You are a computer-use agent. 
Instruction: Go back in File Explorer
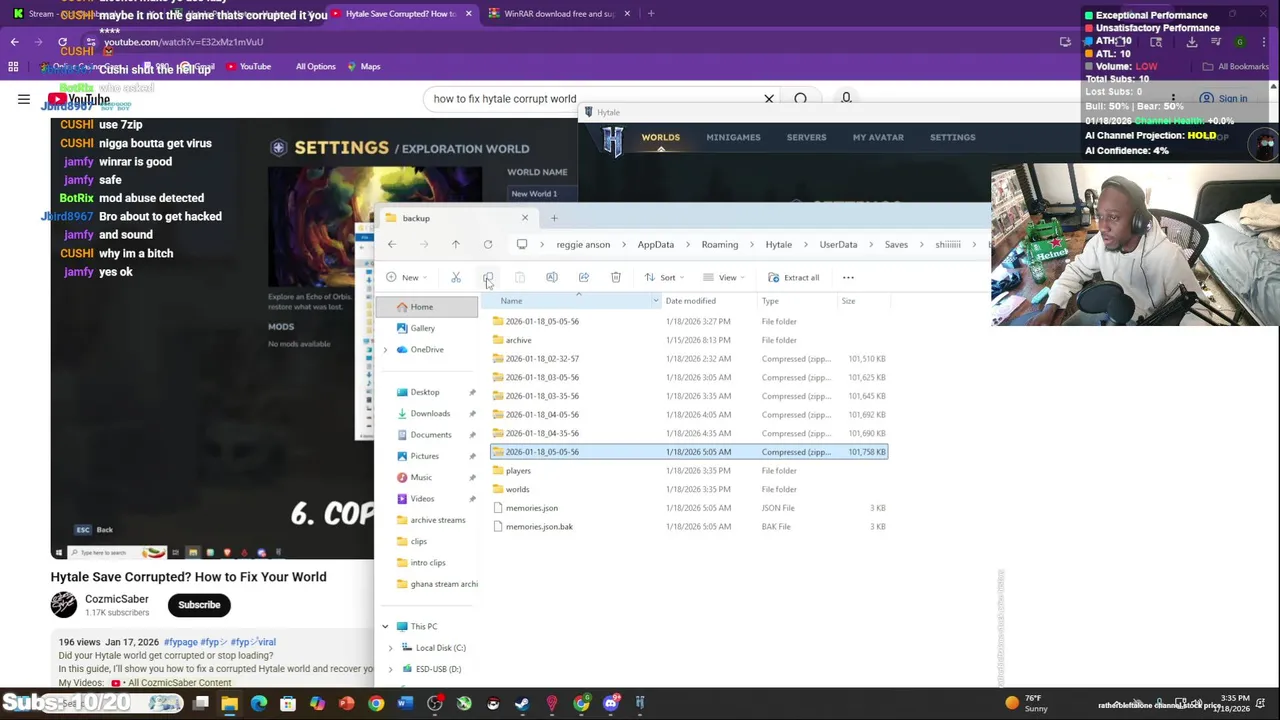coord(392,244)
